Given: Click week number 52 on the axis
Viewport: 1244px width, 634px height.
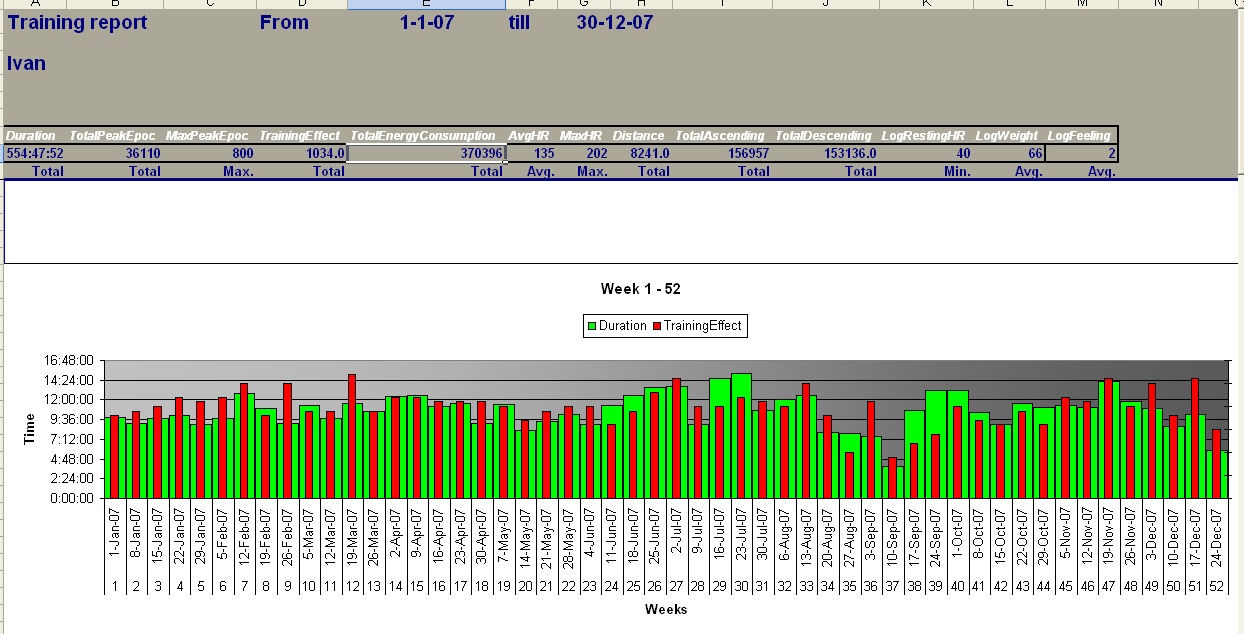Looking at the screenshot, I should point(1216,586).
